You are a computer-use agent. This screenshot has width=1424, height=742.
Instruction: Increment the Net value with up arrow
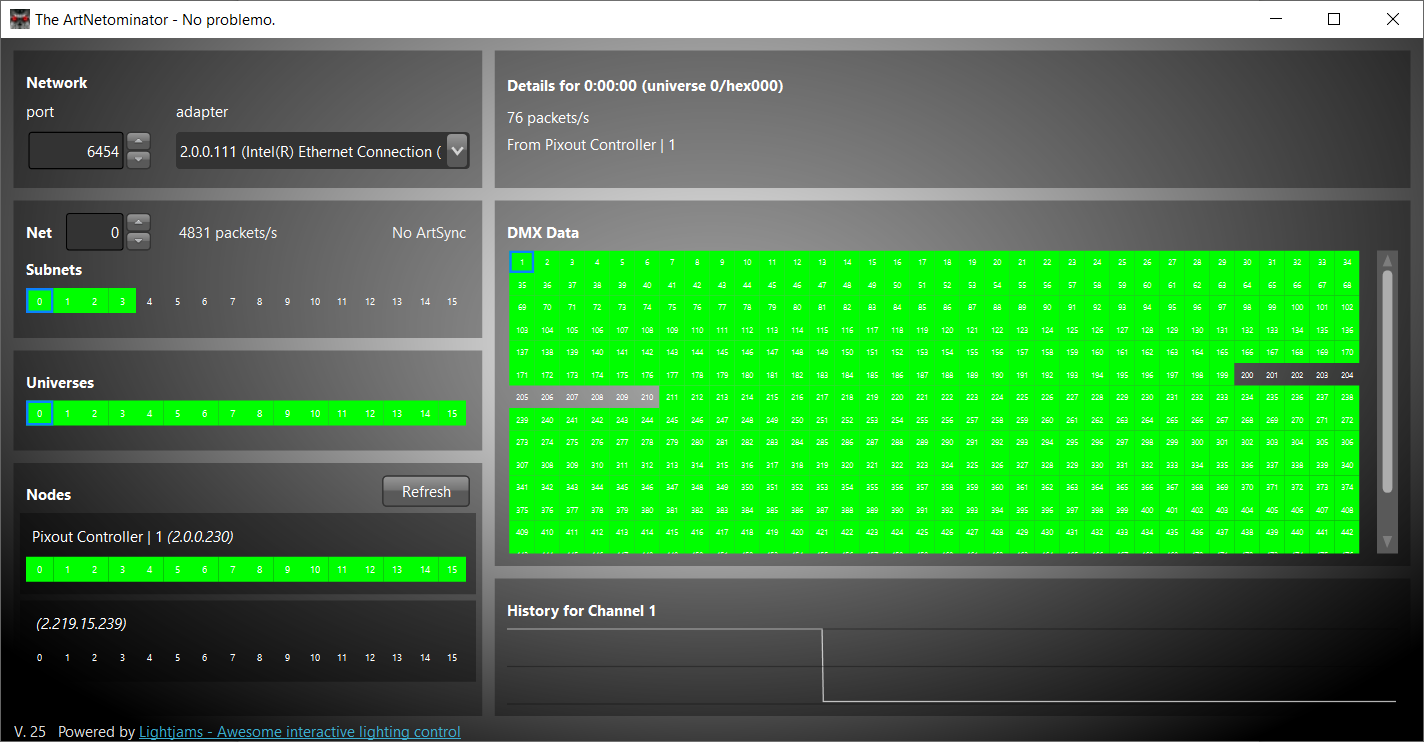point(140,223)
